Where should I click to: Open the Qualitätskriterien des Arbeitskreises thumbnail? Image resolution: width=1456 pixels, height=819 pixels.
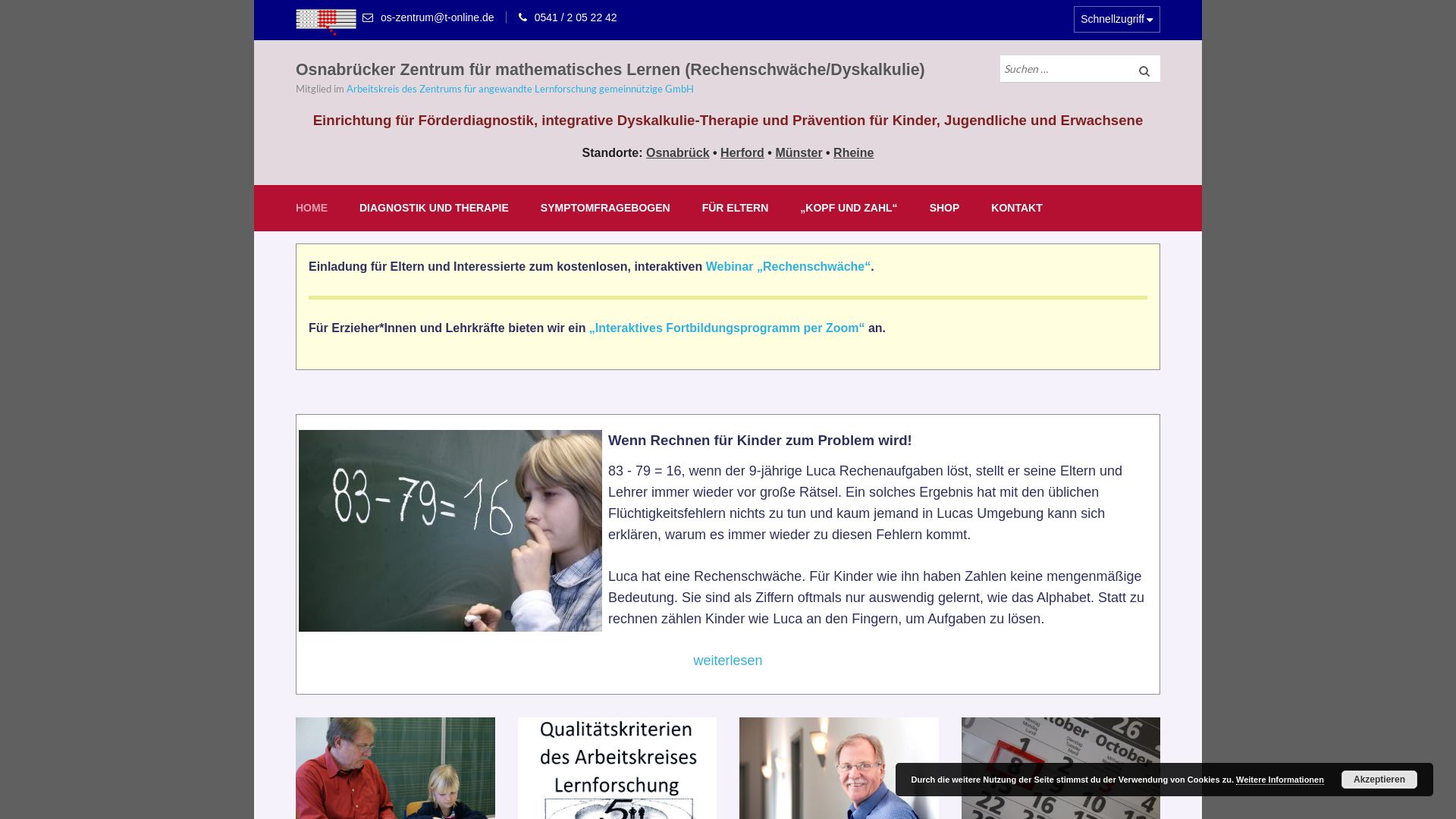(617, 768)
